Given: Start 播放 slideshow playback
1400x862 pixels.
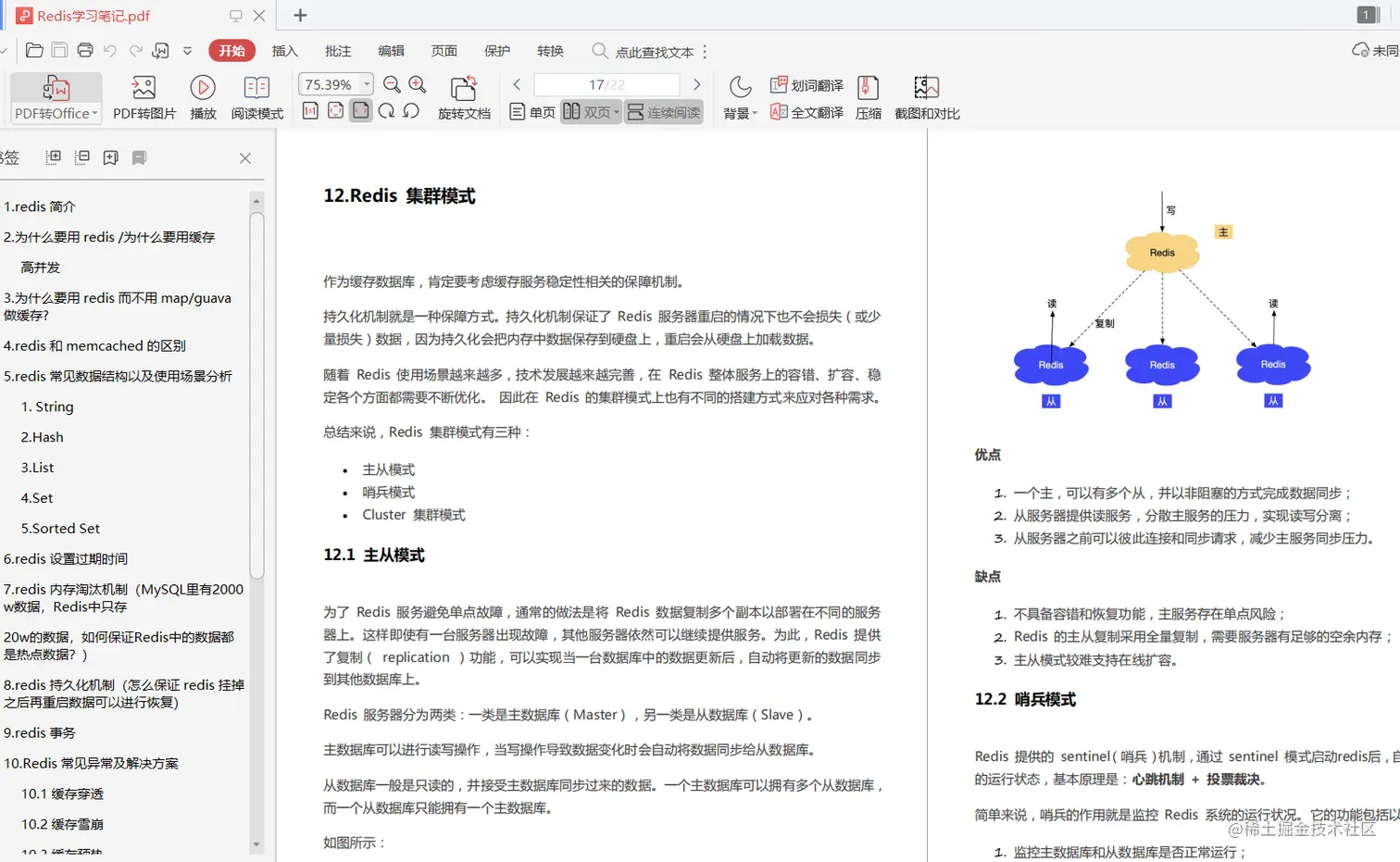Looking at the screenshot, I should (203, 95).
